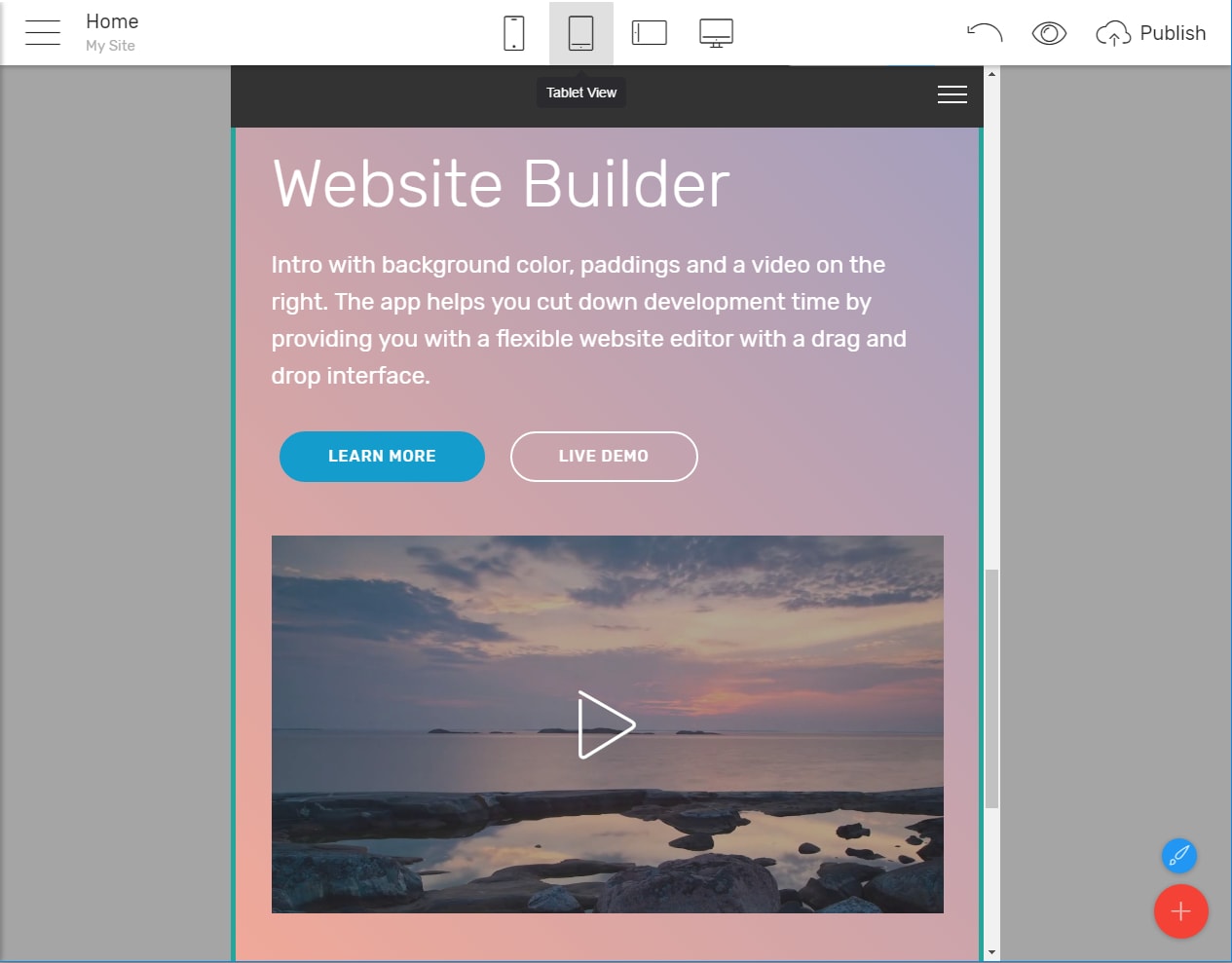Play the sunset video
Viewport: 1232px width, 963px height.
click(x=606, y=724)
